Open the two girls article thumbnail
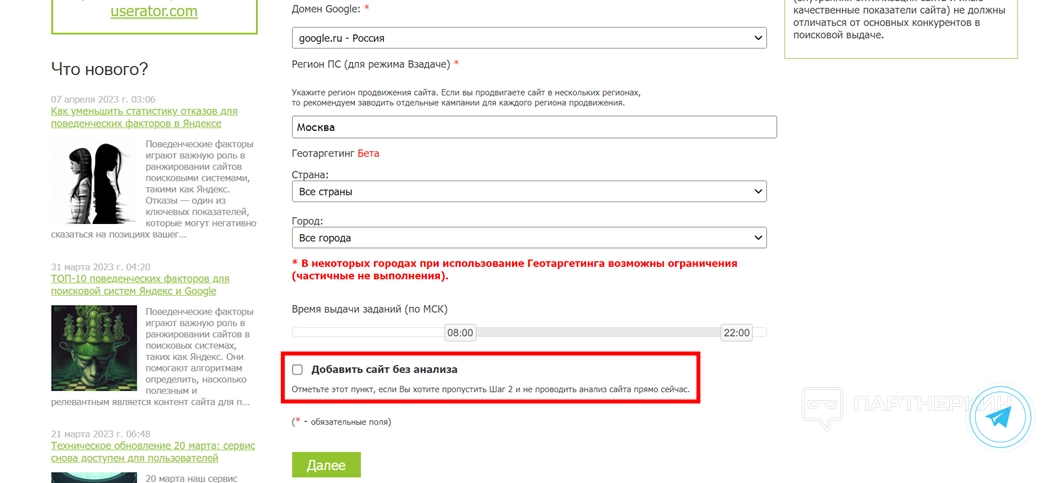Viewport: 1063px width, 483px height. [x=94, y=182]
